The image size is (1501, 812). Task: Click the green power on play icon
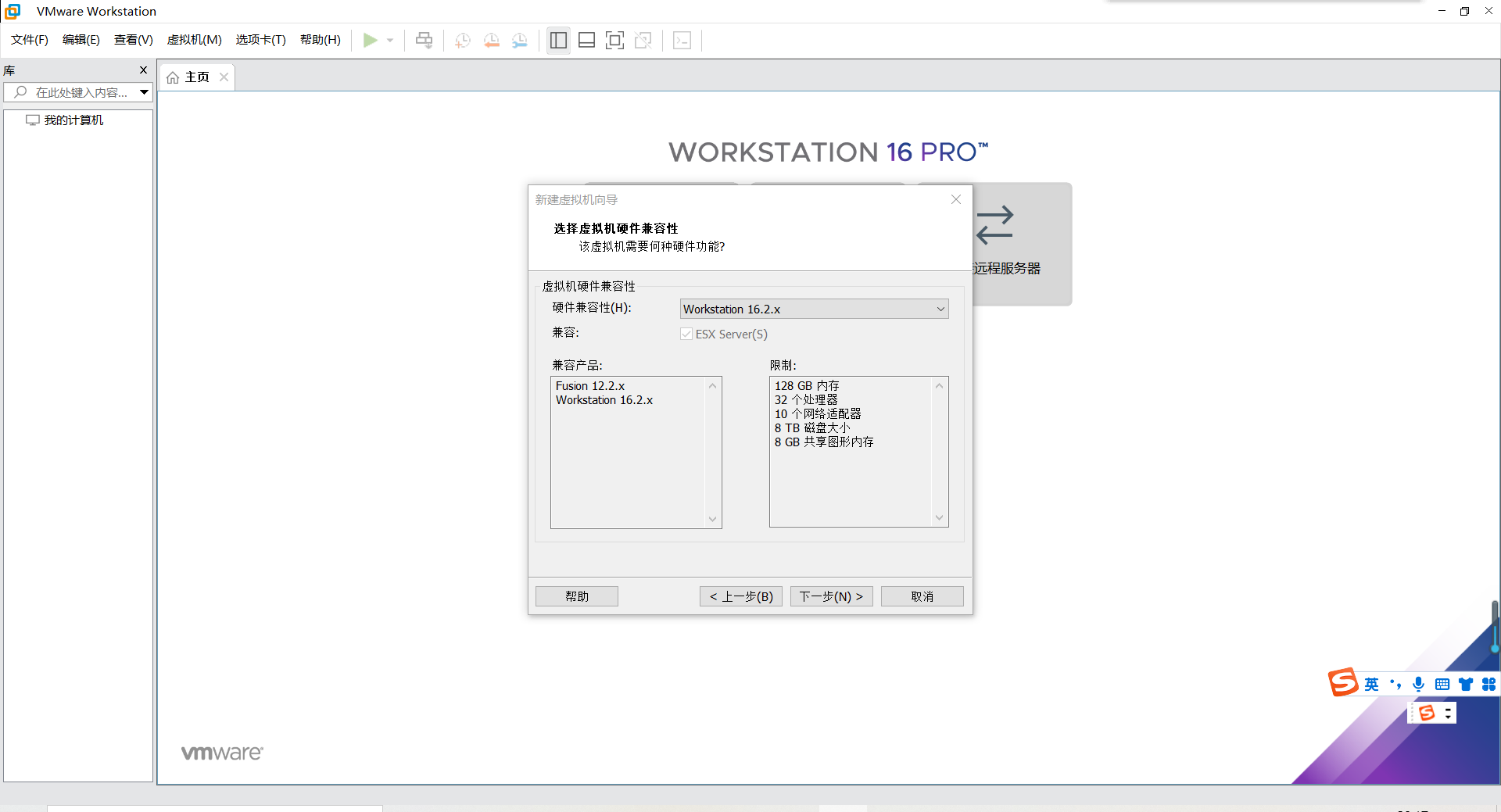pos(370,40)
